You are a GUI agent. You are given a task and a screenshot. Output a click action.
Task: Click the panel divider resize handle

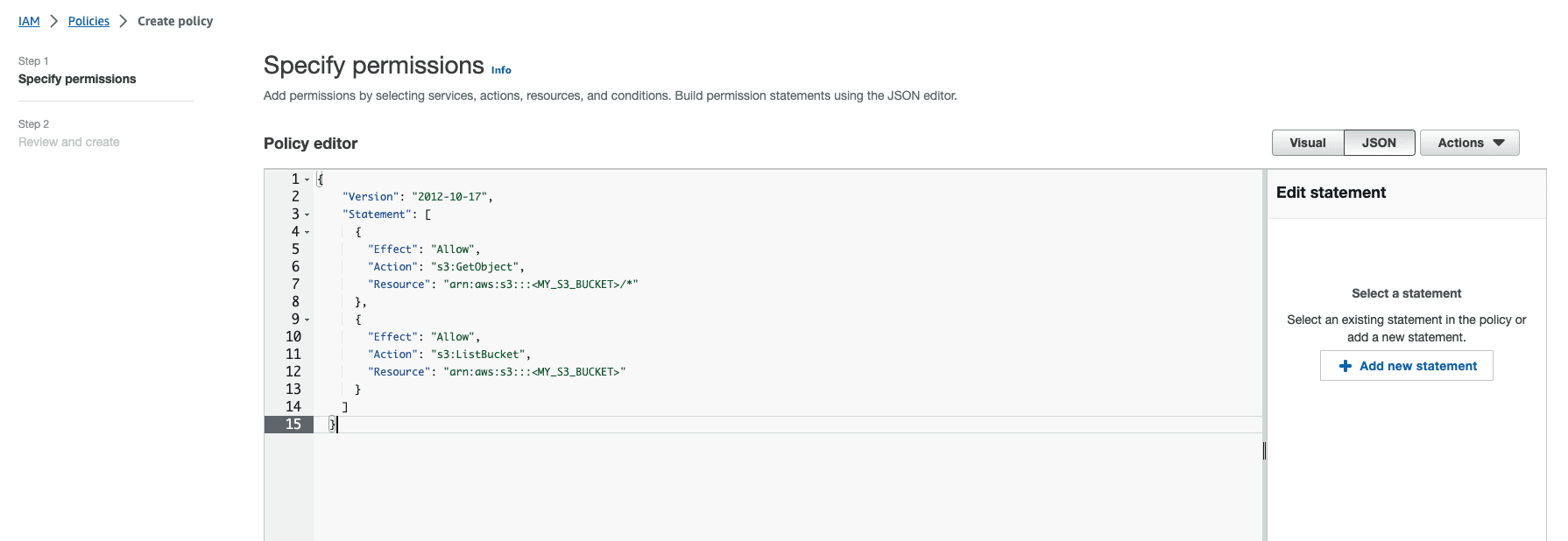1264,450
